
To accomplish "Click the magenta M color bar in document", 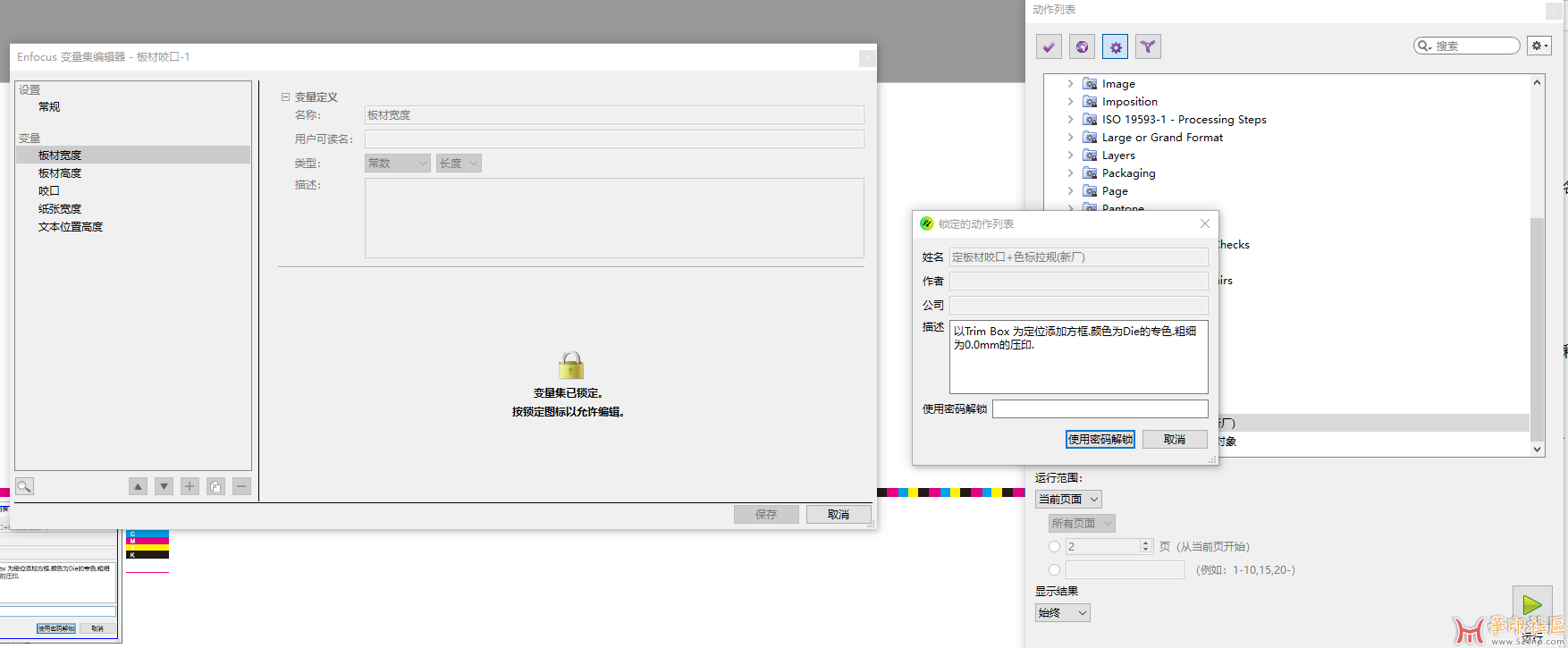I will point(148,541).
